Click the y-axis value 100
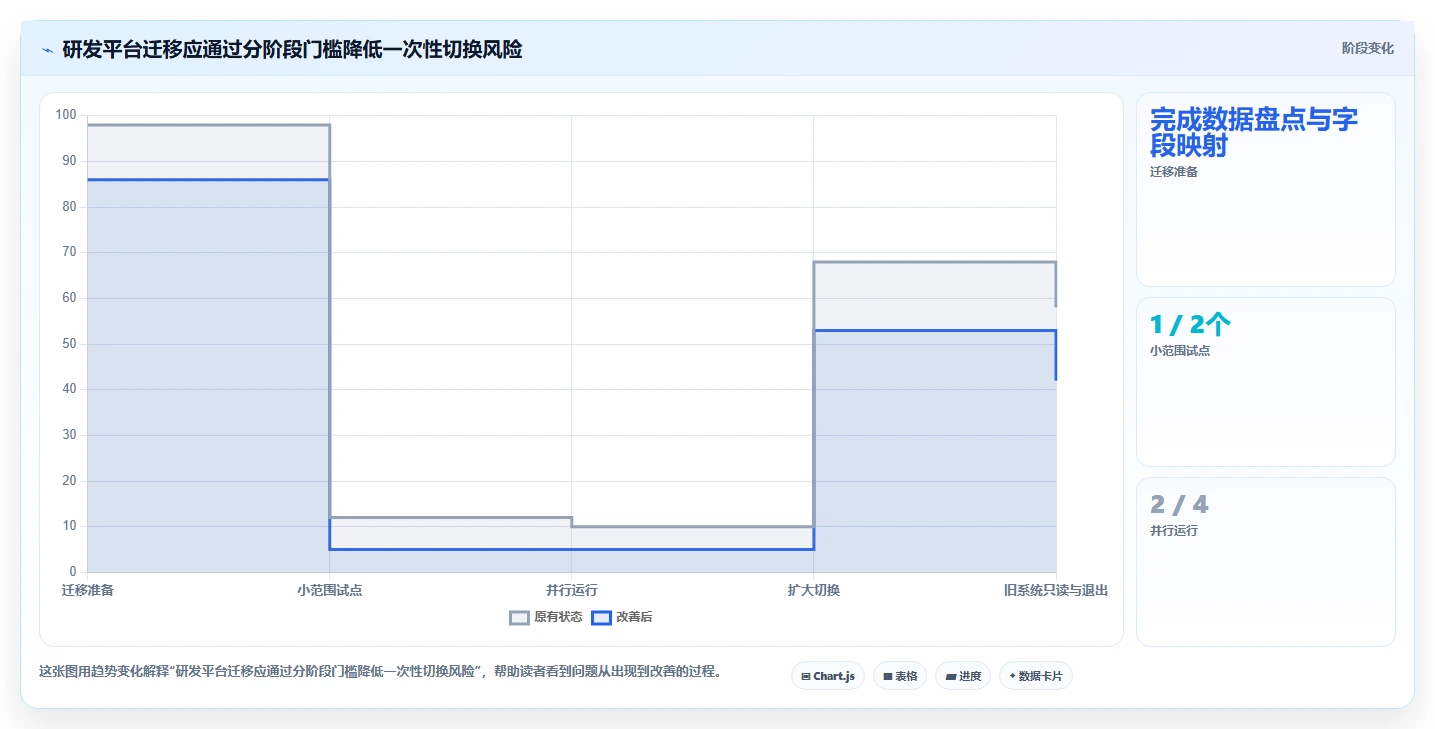 tap(66, 115)
